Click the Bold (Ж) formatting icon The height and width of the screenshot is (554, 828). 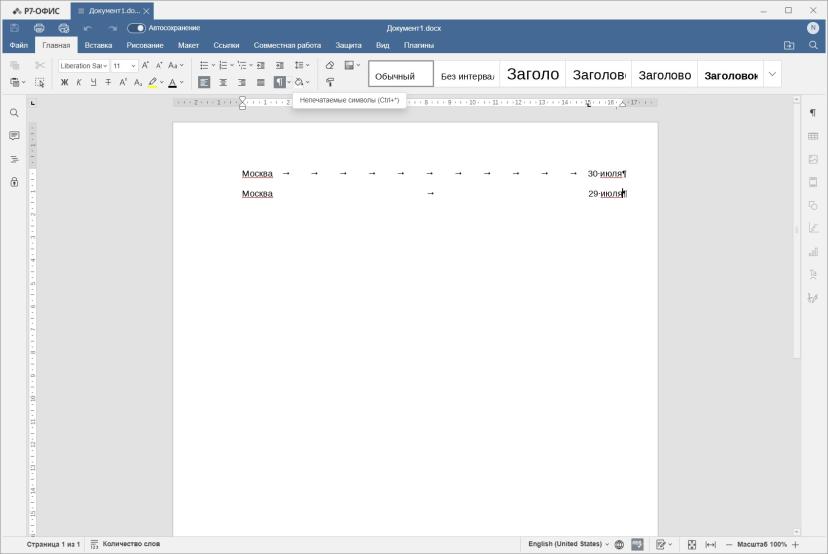point(64,82)
